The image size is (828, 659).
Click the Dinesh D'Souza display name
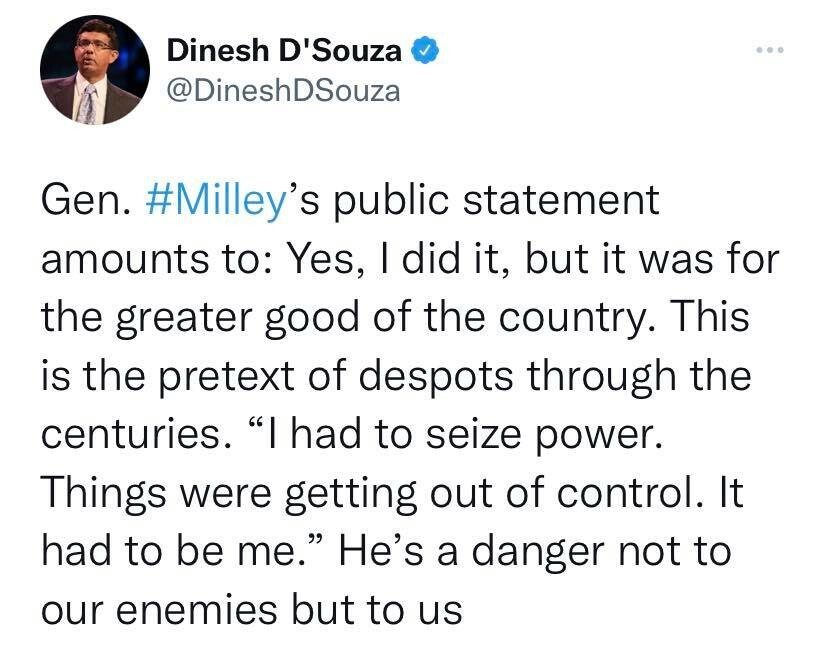click(284, 49)
